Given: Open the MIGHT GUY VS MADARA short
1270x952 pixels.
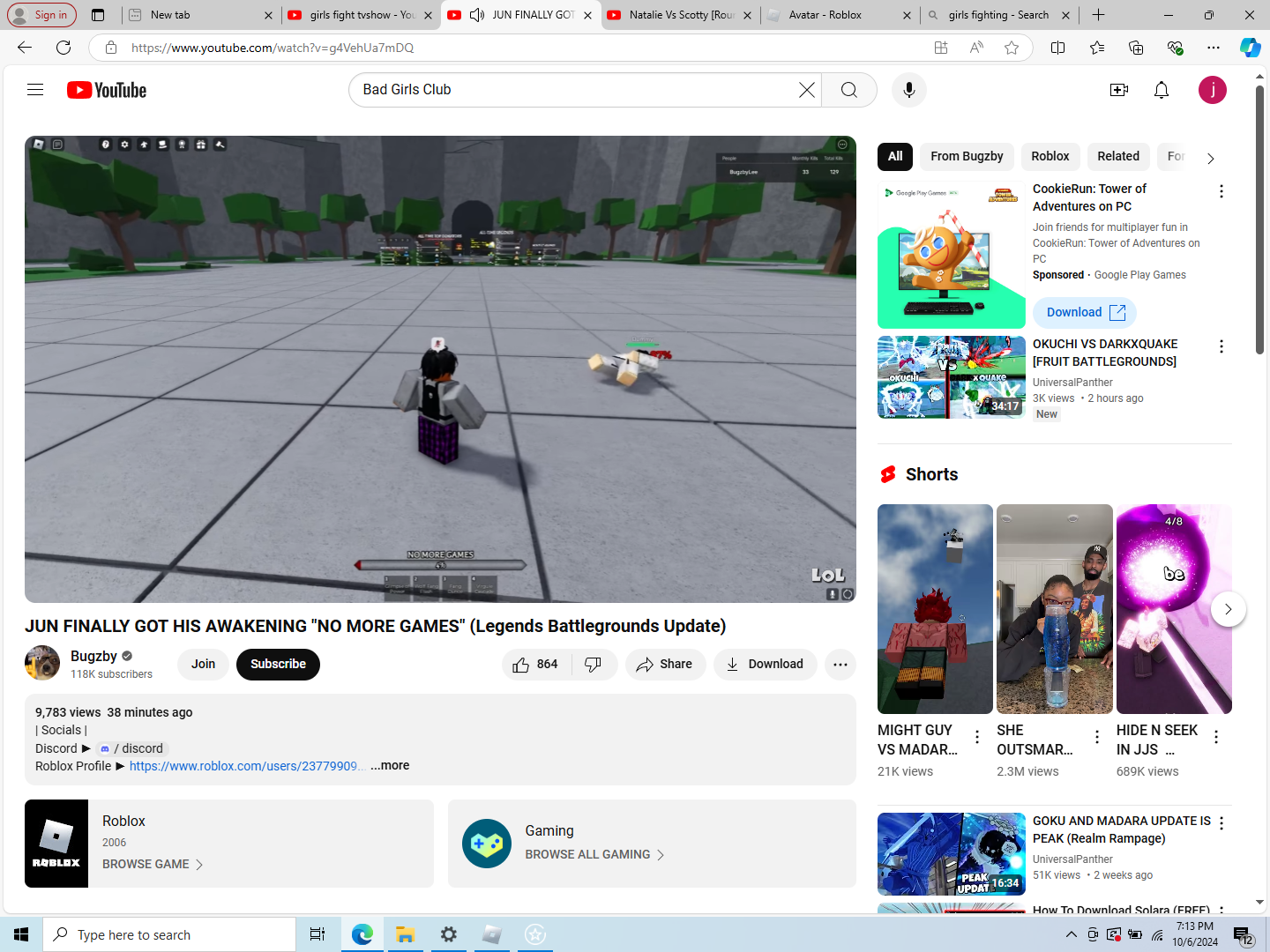Looking at the screenshot, I should (935, 609).
